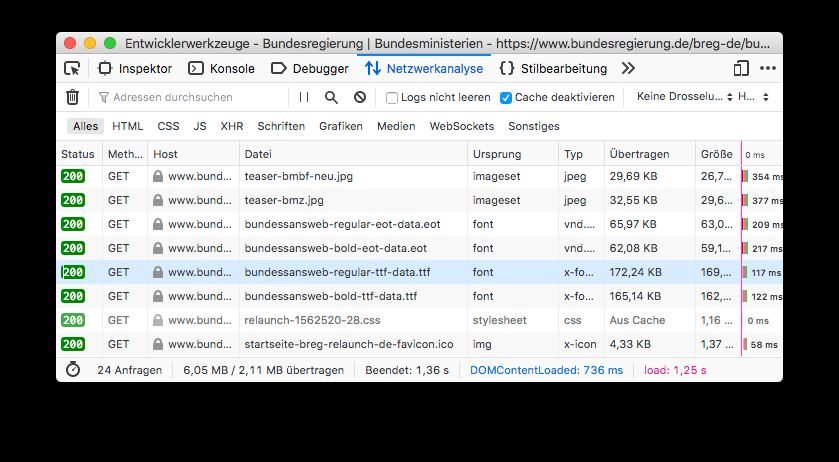Screen dimensions: 839x462
Task: Open the Stilbearbeitung tab
Action: [x=552, y=69]
